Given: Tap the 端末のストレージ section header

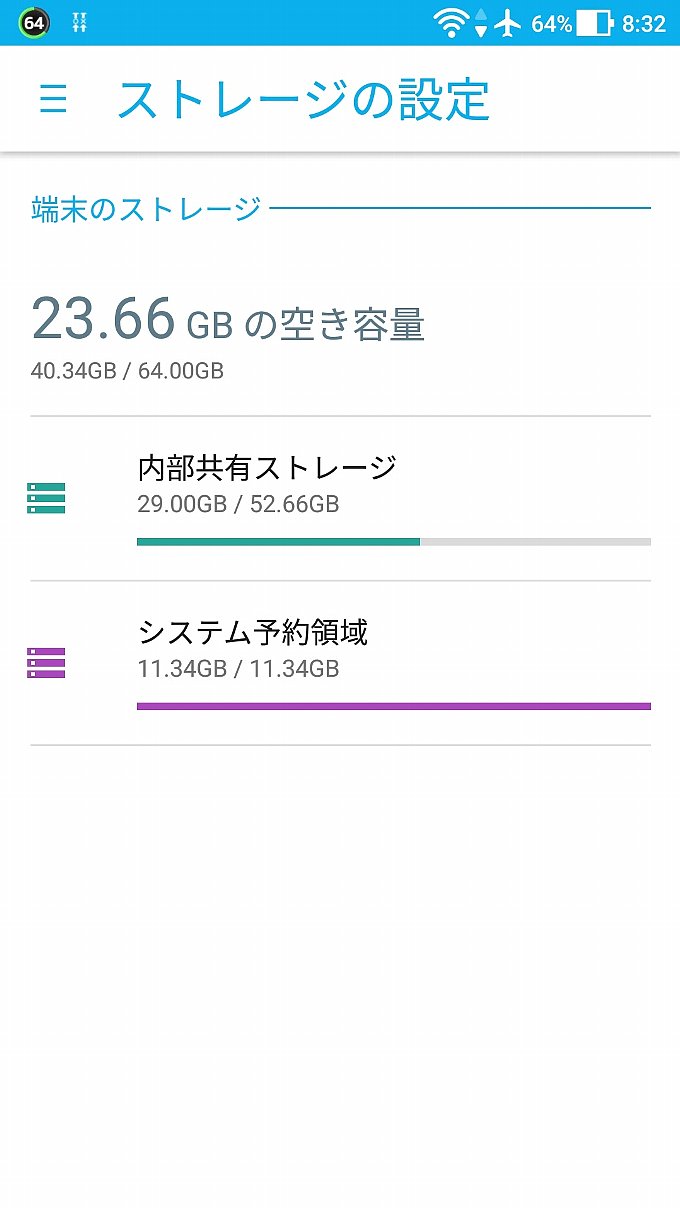Looking at the screenshot, I should (x=146, y=209).
